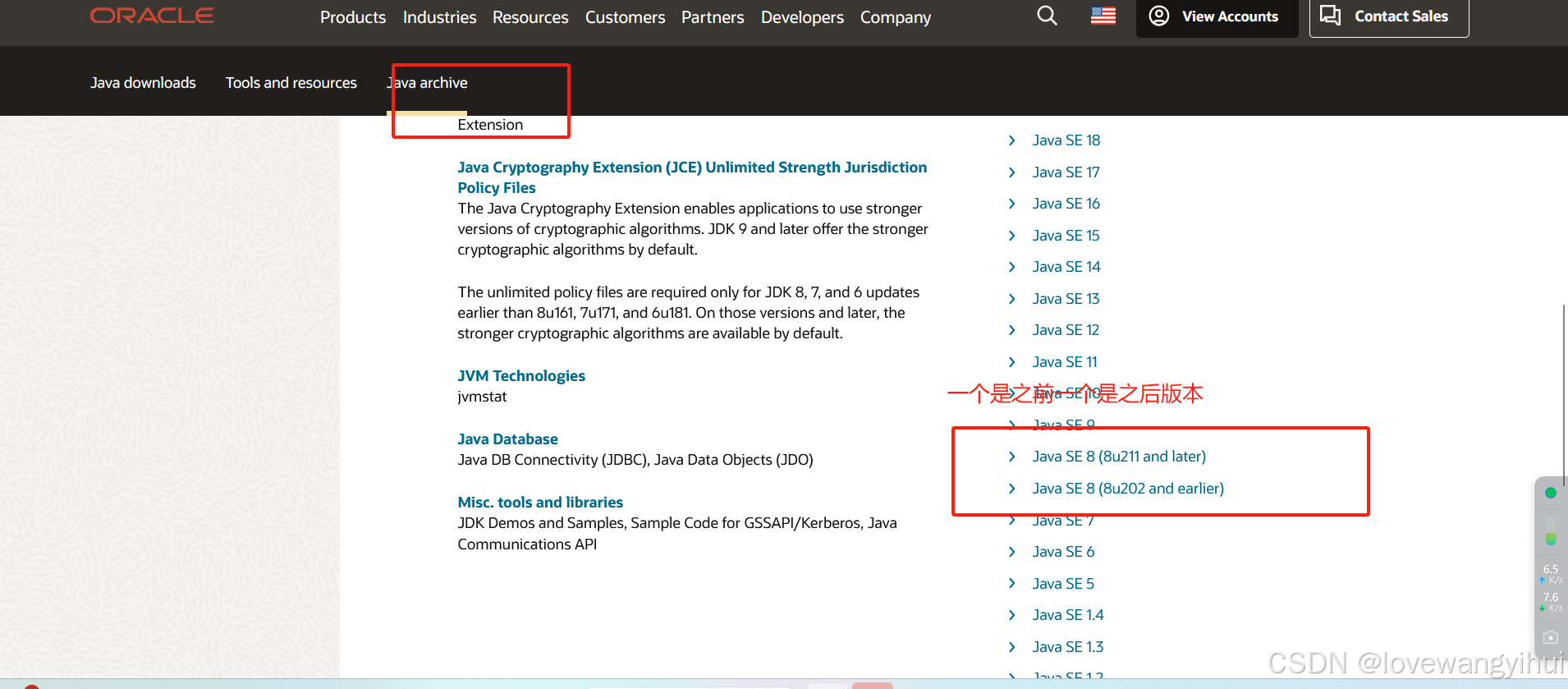Select the Java archive tab
Viewport: 1568px width, 689px height.
(427, 83)
